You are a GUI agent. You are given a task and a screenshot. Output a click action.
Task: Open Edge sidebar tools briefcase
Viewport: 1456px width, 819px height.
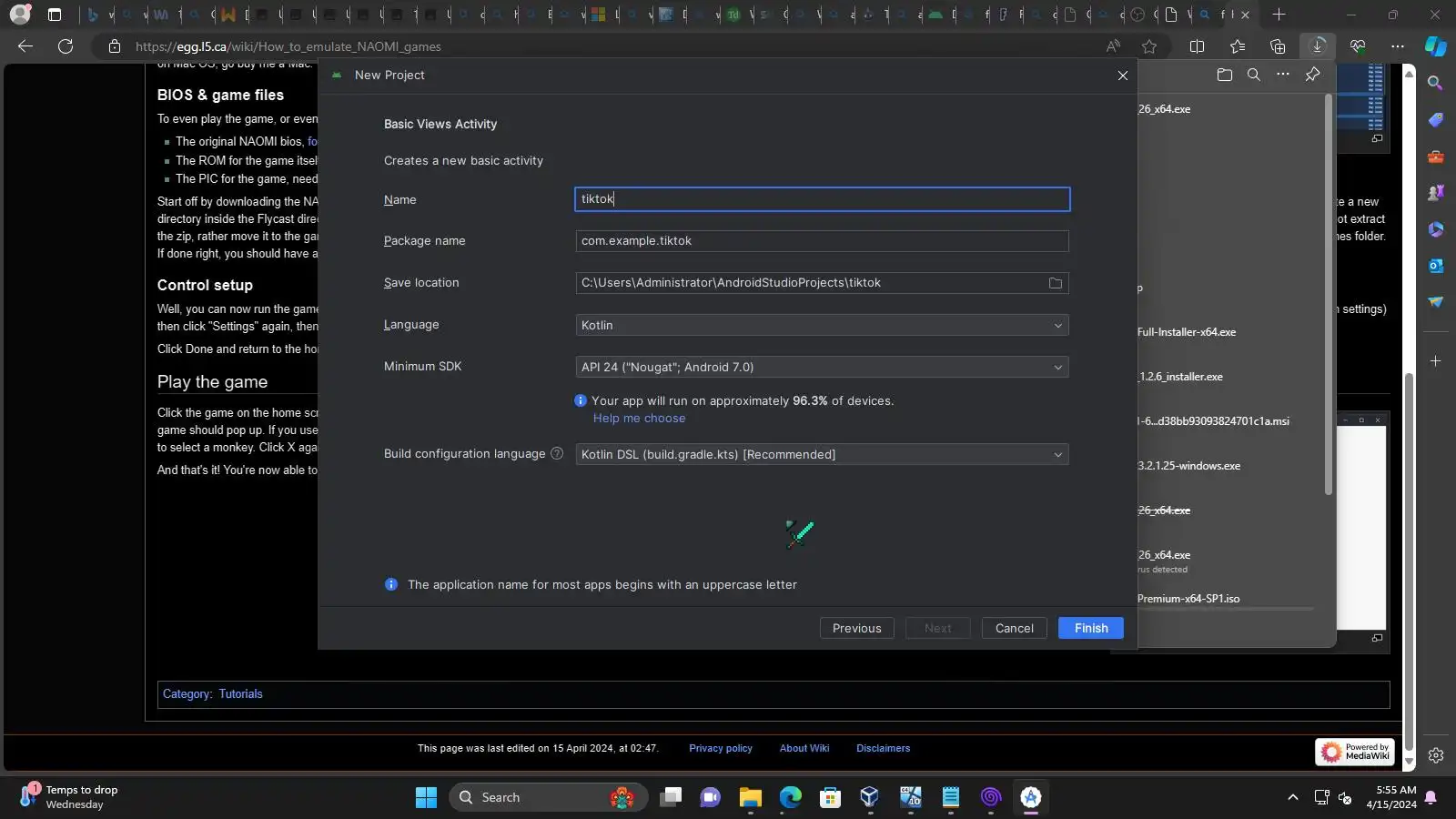(x=1436, y=157)
